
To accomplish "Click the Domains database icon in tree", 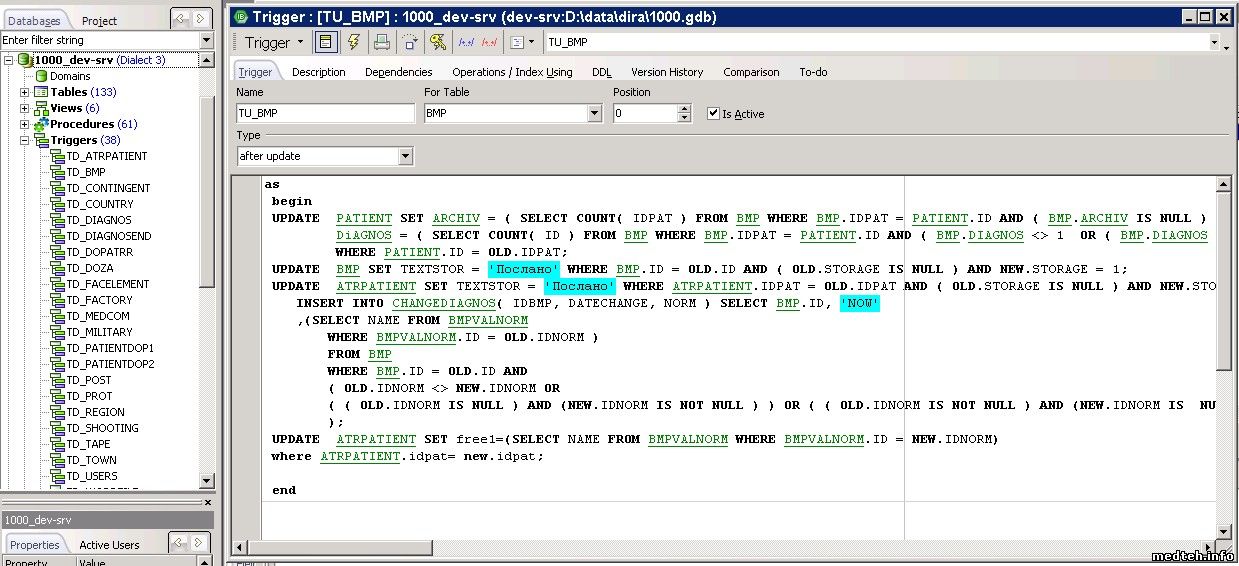I will (x=41, y=76).
